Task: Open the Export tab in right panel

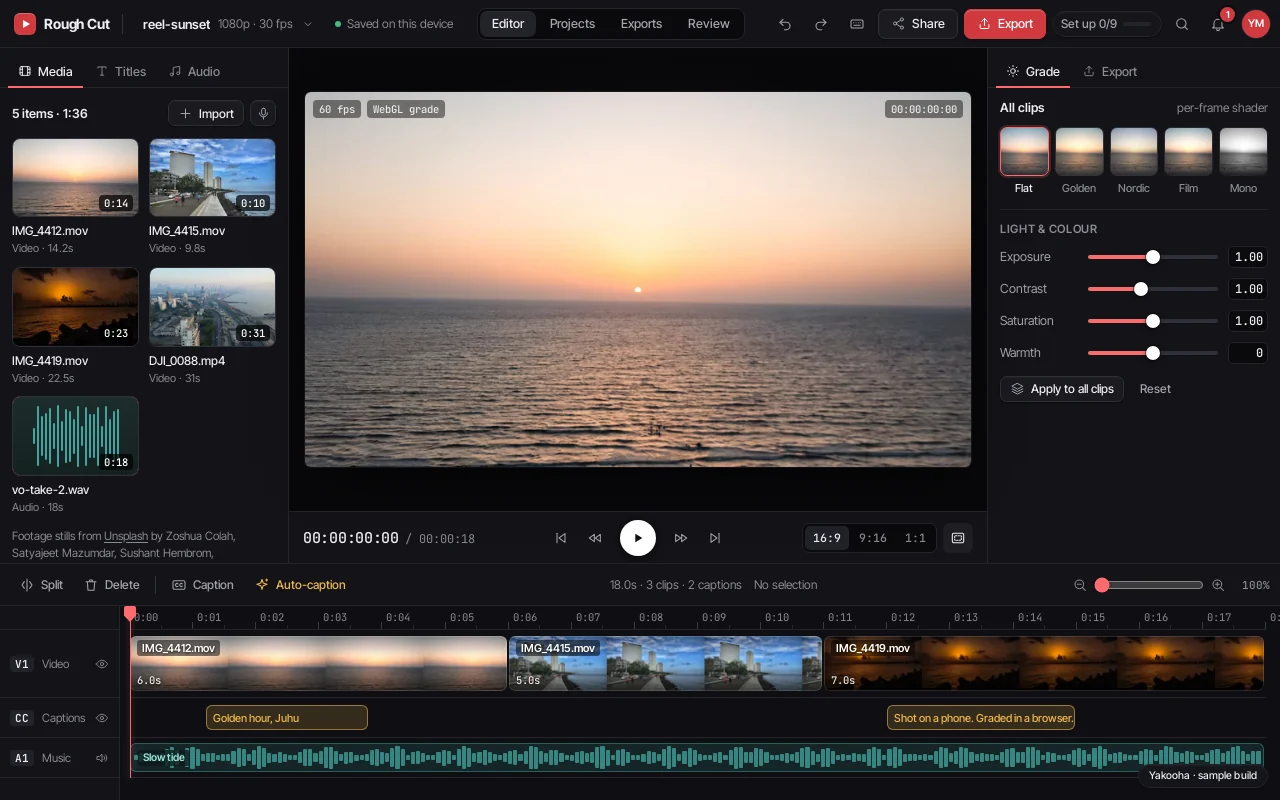Action: (x=1110, y=72)
